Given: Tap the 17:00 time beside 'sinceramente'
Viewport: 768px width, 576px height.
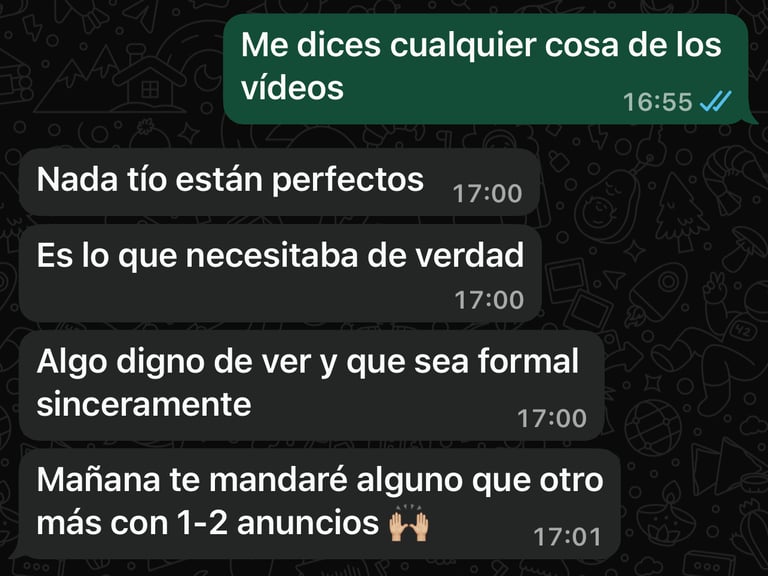Looking at the screenshot, I should [x=552, y=418].
